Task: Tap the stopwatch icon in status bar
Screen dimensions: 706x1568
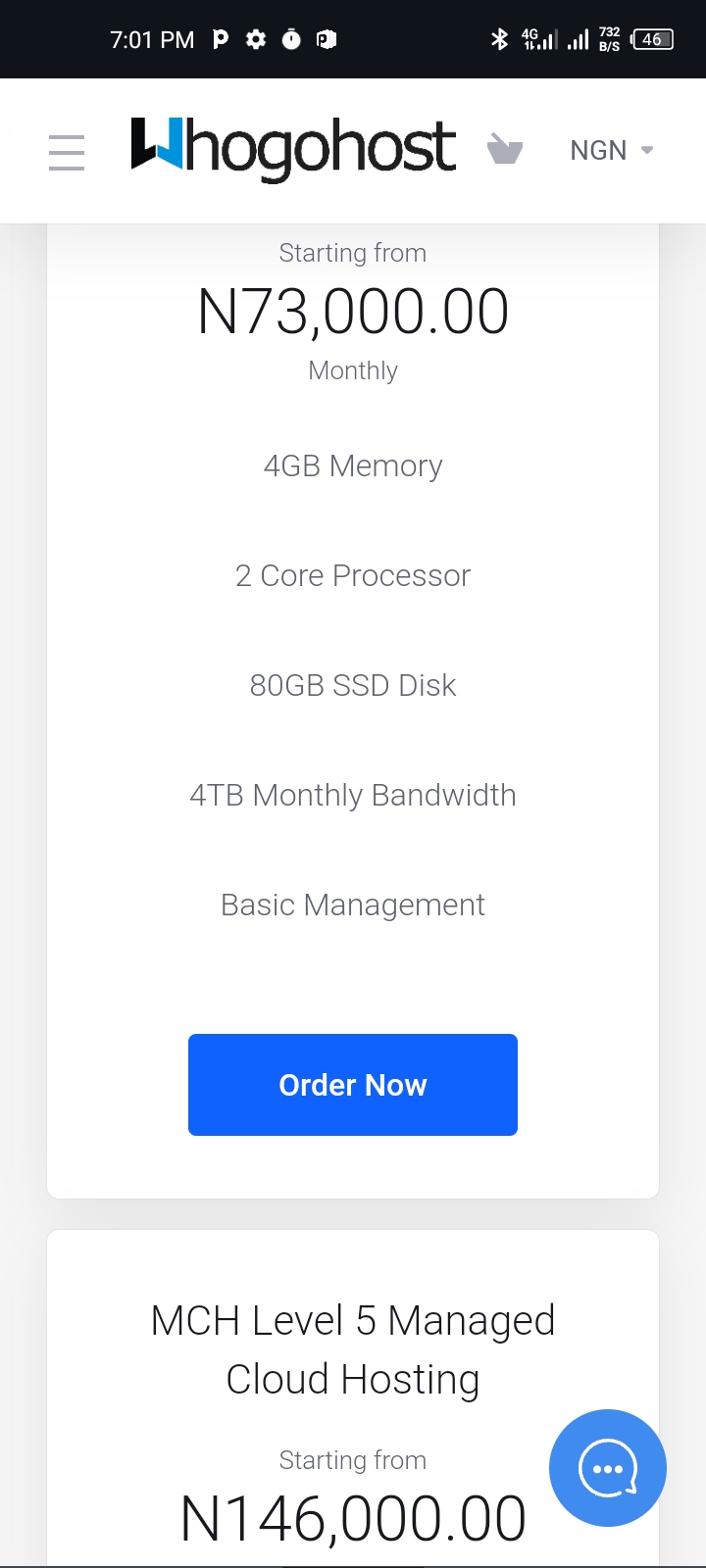Action: [291, 39]
